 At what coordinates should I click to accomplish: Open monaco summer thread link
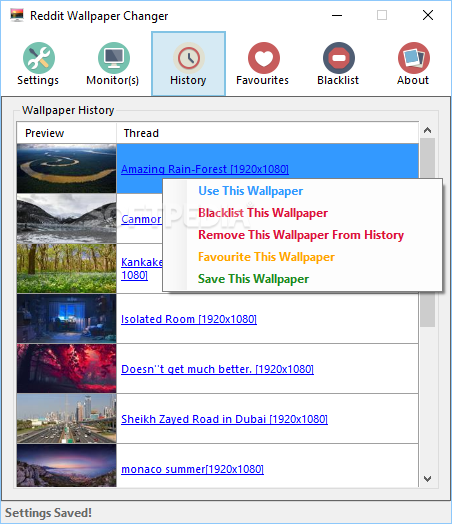tap(192, 469)
